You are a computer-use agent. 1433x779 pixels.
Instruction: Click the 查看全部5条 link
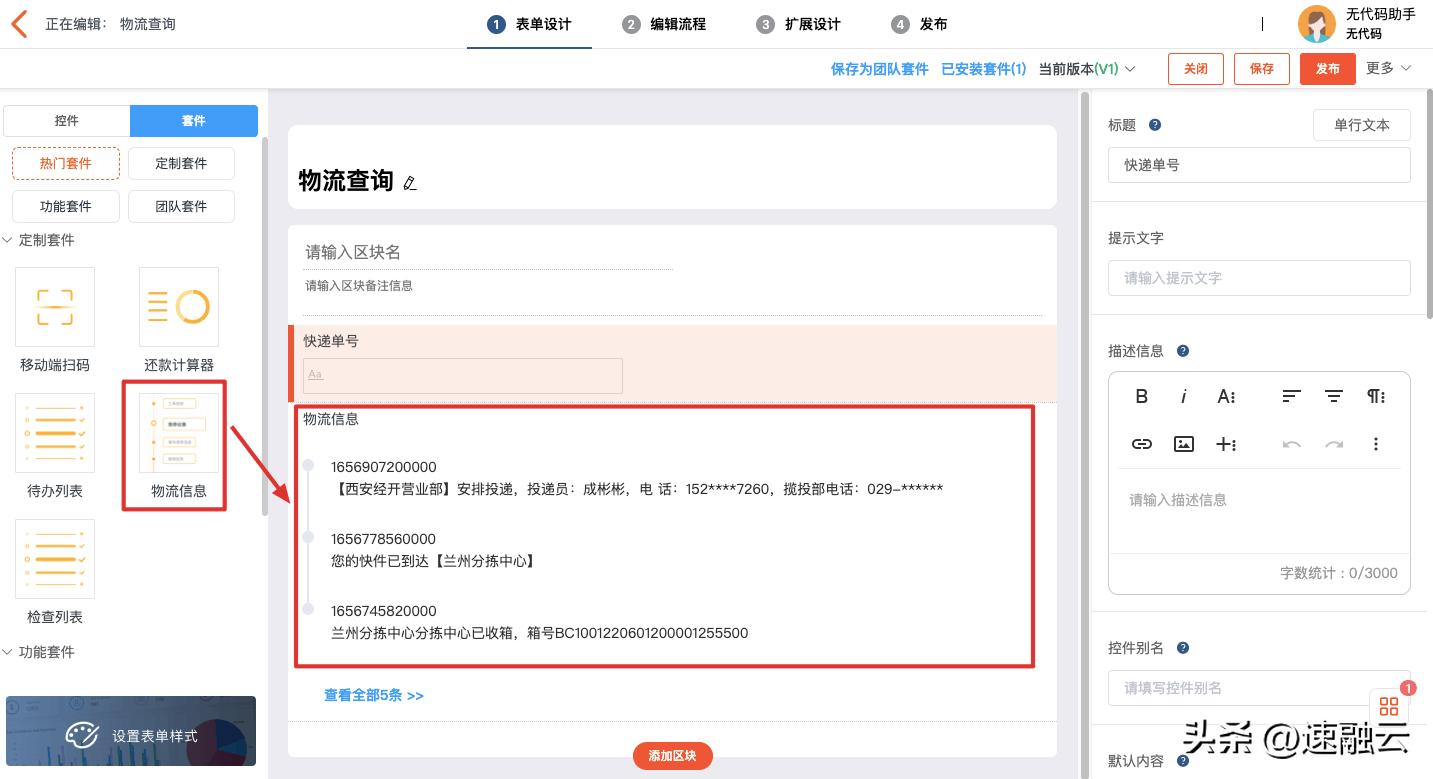point(373,695)
